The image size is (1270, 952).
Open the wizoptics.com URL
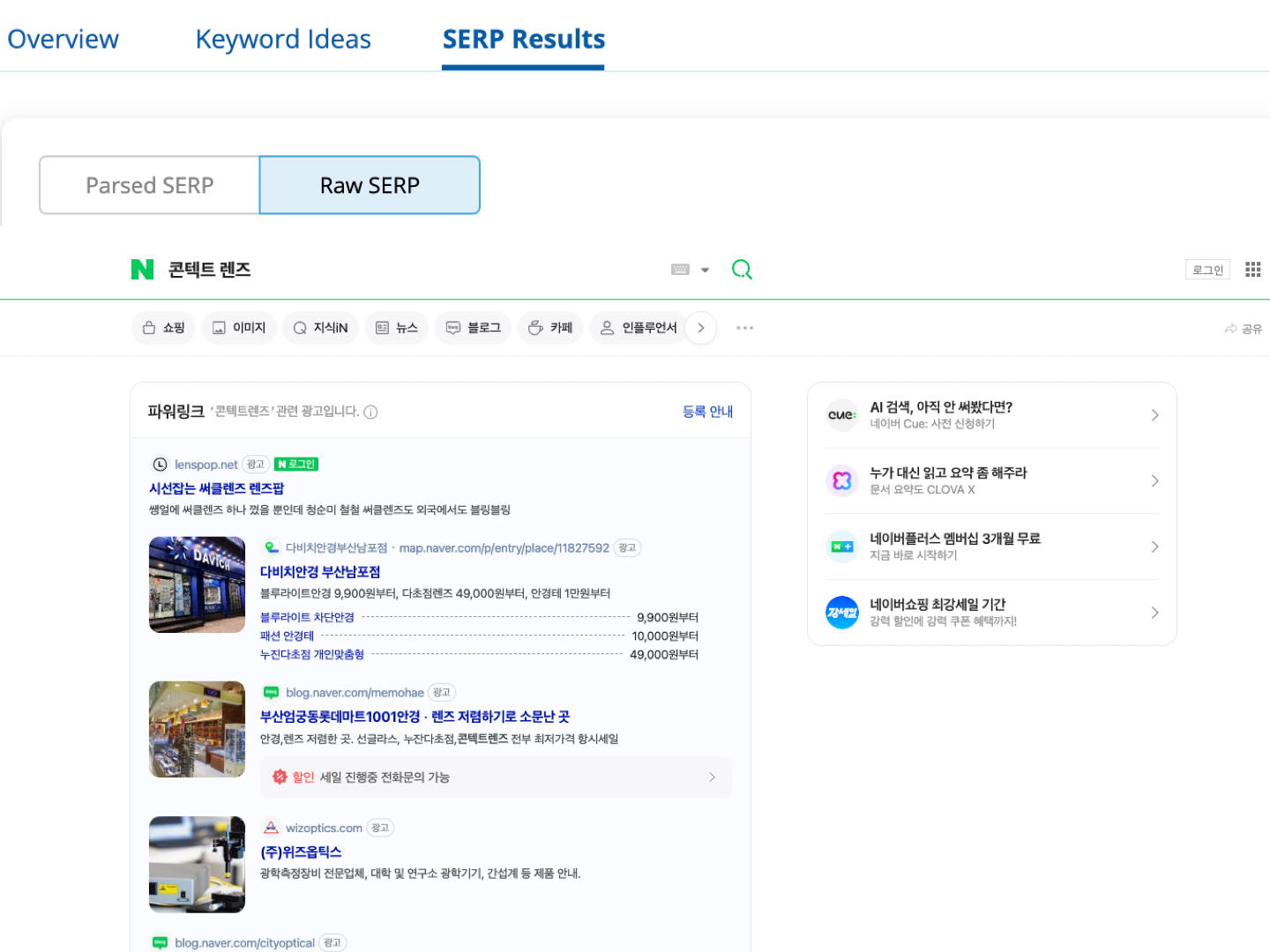tap(324, 829)
